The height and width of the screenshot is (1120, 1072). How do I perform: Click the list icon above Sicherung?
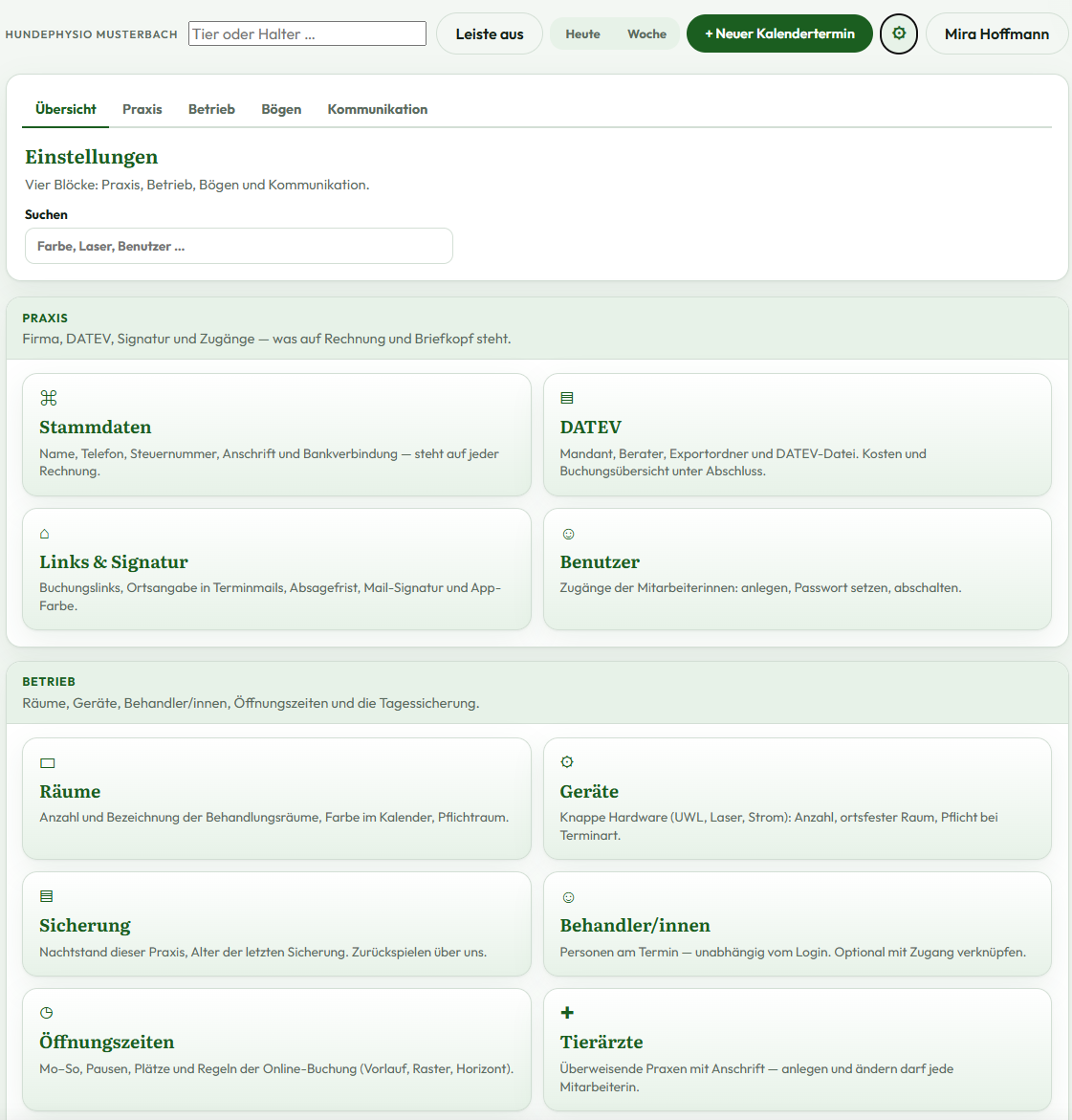point(47,896)
